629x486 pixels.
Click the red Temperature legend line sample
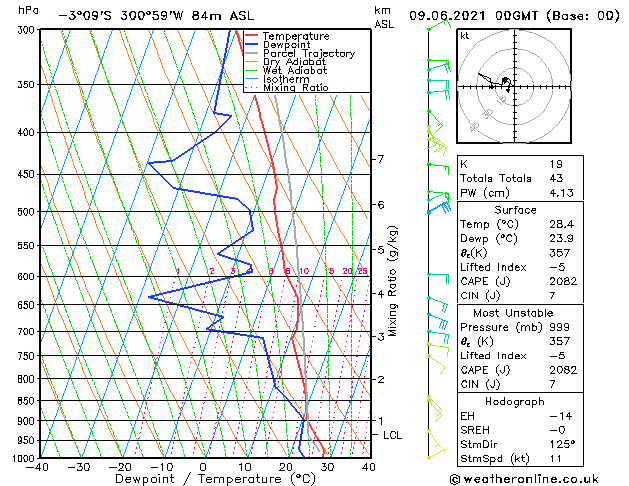click(x=251, y=35)
